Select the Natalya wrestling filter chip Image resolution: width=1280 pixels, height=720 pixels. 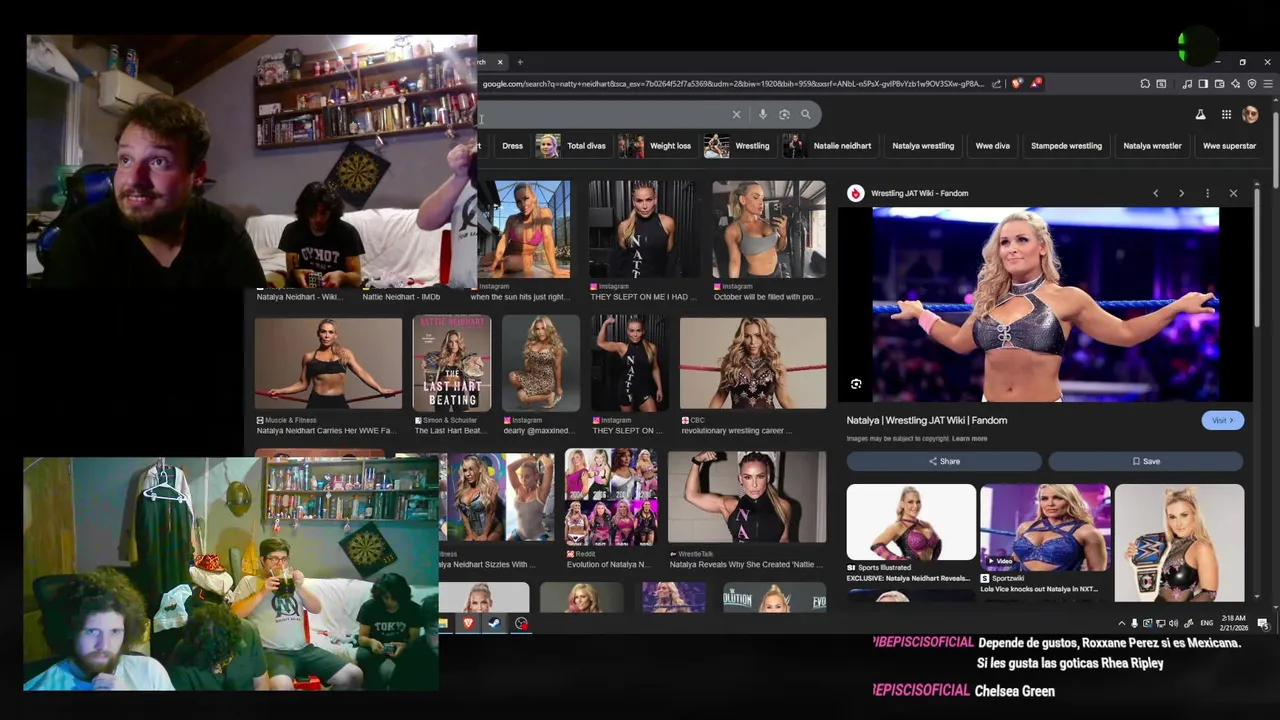pos(923,146)
